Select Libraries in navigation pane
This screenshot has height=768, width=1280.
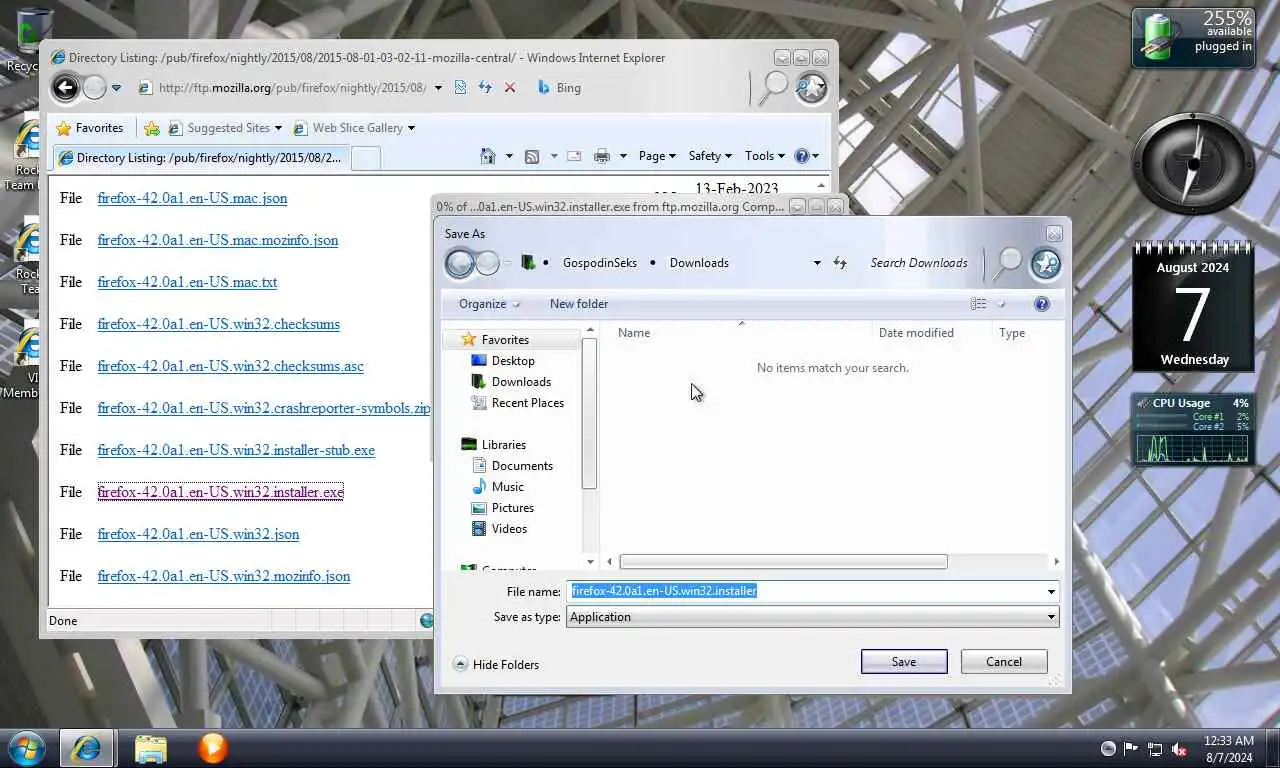click(503, 445)
